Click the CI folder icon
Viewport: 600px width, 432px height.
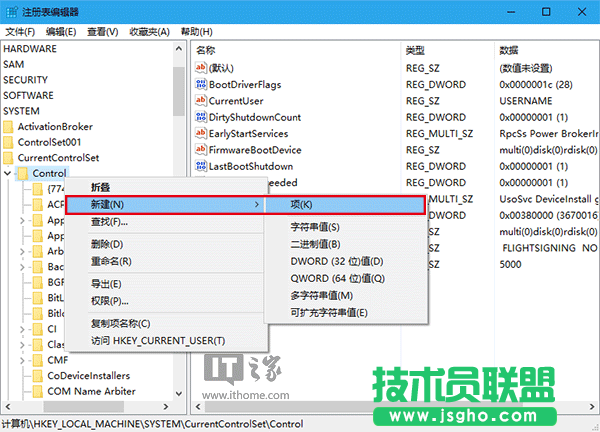(38, 329)
